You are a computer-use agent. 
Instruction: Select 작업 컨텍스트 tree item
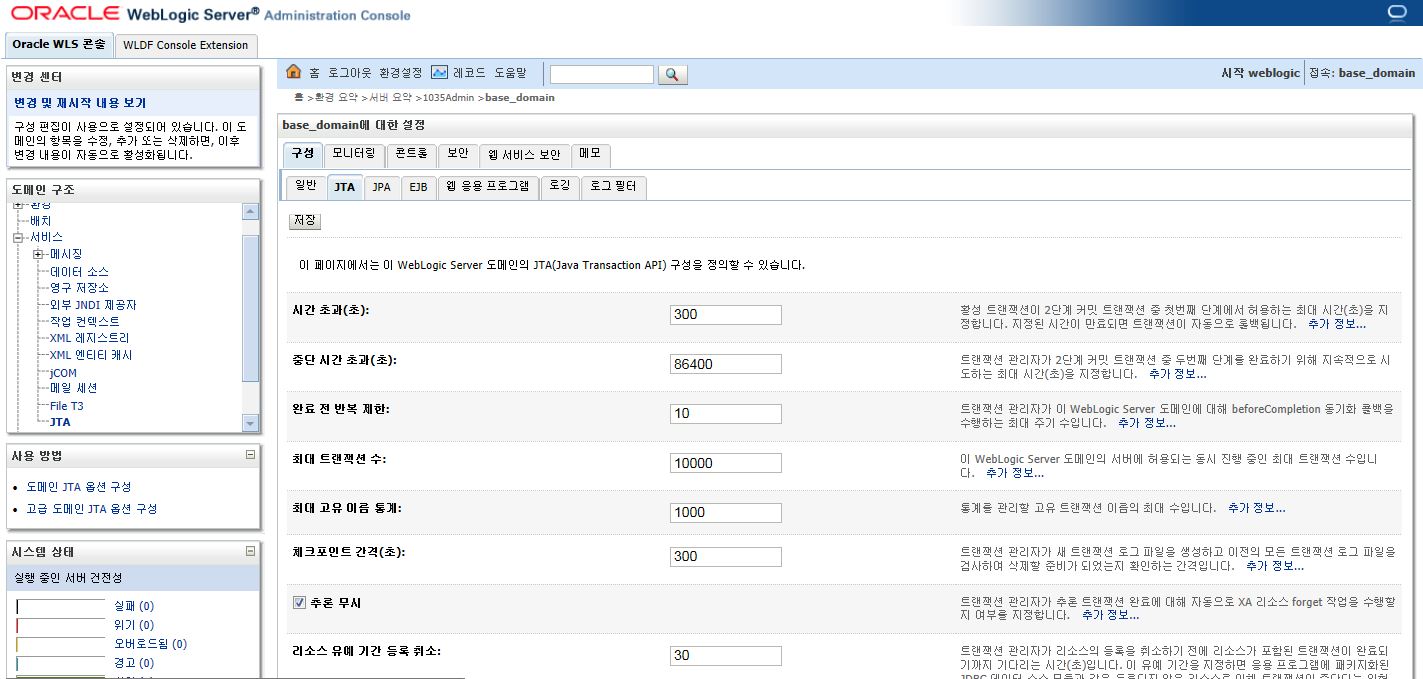[85, 322]
